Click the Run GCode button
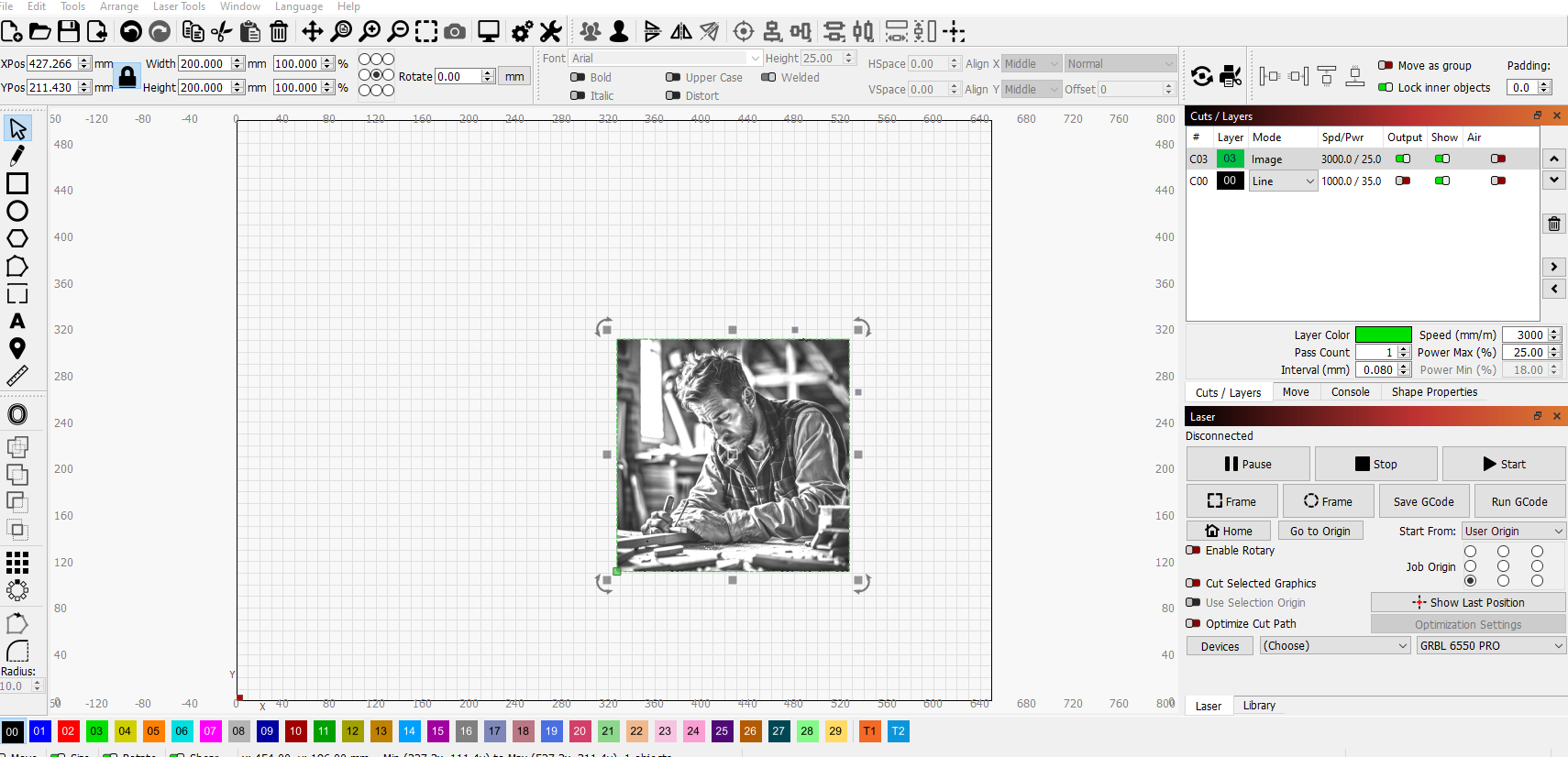Viewport: 1568px width, 757px height. point(1519,501)
